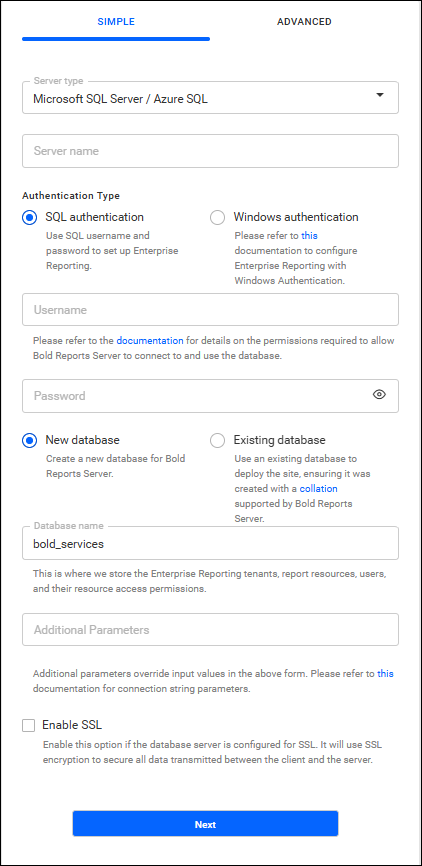Screen dimensions: 422x866
Task: Open 'this' link for connection string parameters
Action: pyautogui.click(x=386, y=674)
